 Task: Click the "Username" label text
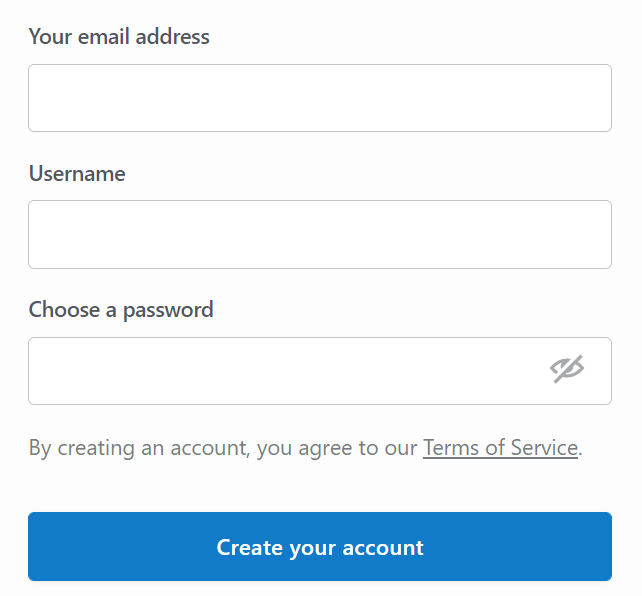coord(77,174)
